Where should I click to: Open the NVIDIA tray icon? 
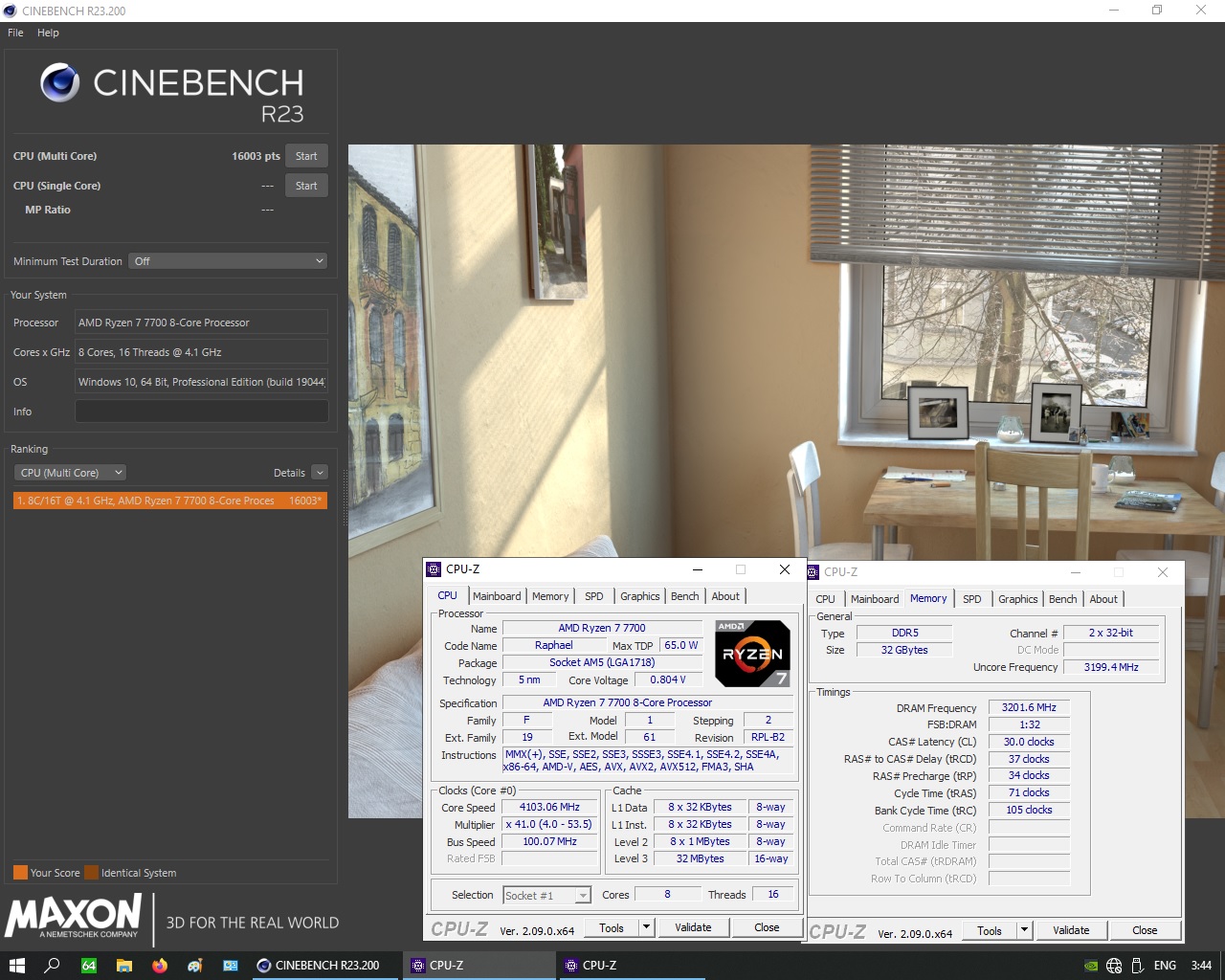(1091, 965)
